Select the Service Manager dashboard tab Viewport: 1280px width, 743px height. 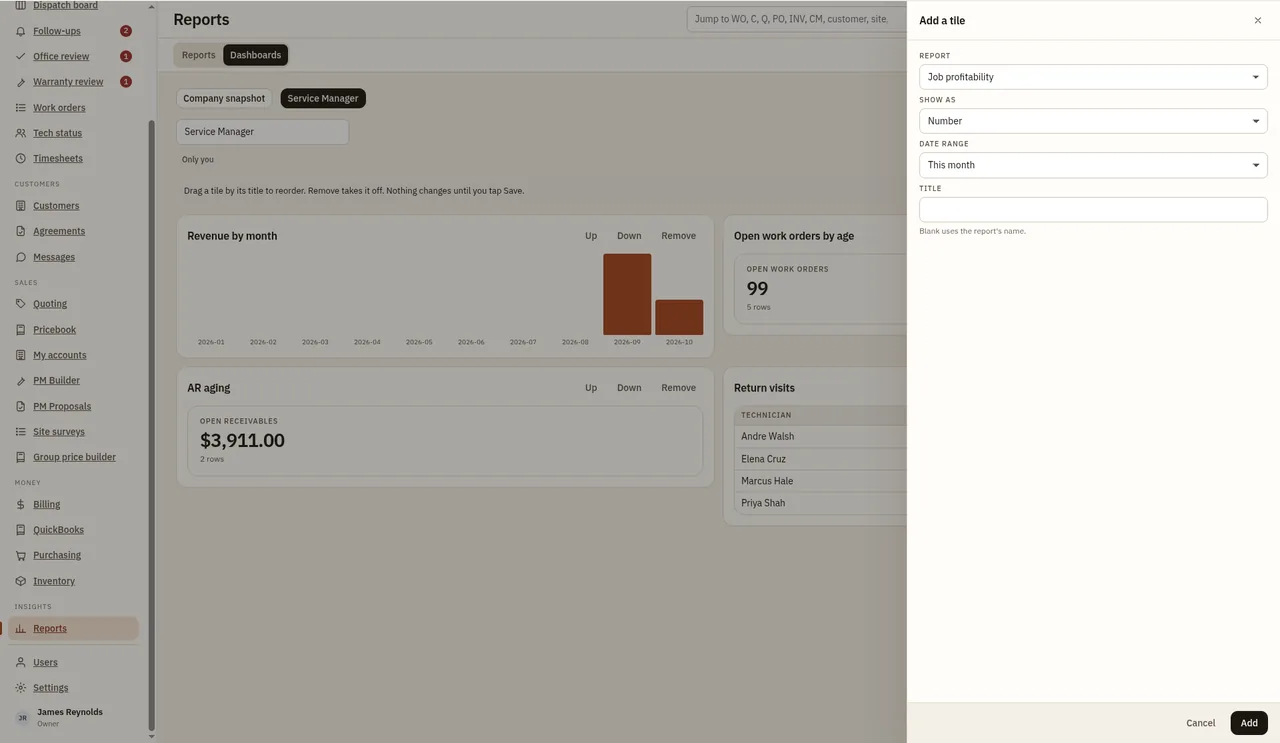[x=323, y=98]
